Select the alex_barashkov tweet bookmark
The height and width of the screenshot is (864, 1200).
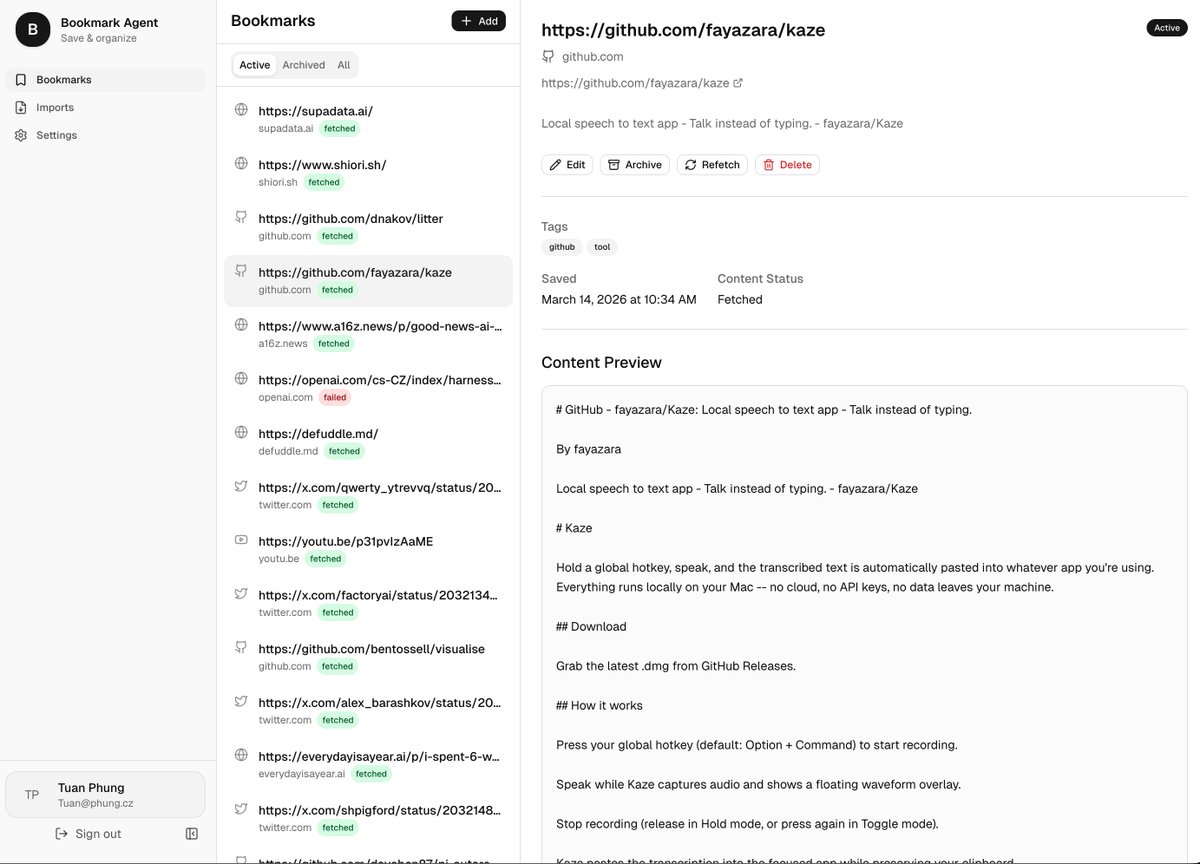[368, 711]
